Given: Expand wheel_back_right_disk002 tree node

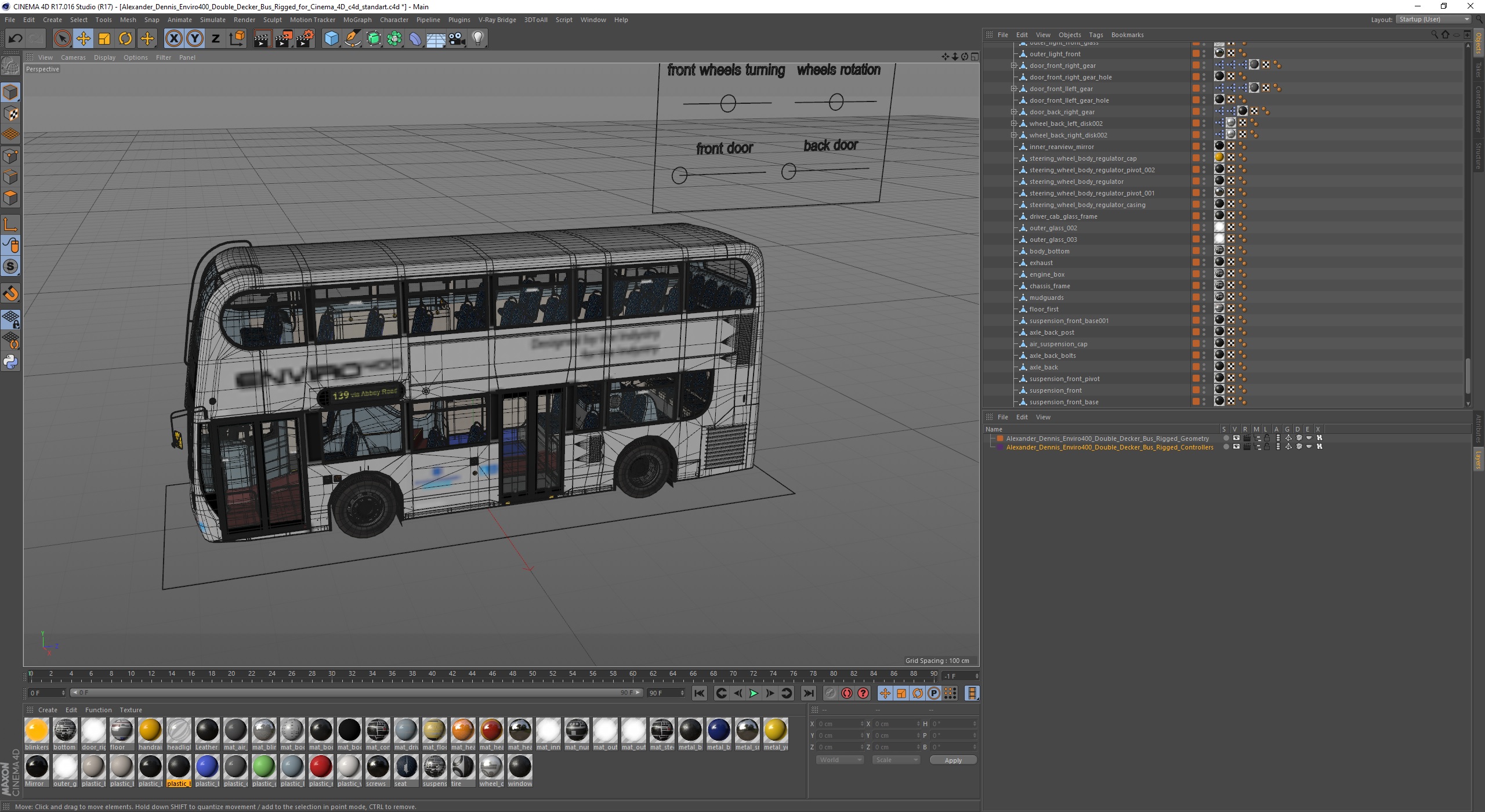Looking at the screenshot, I should pos(1013,135).
